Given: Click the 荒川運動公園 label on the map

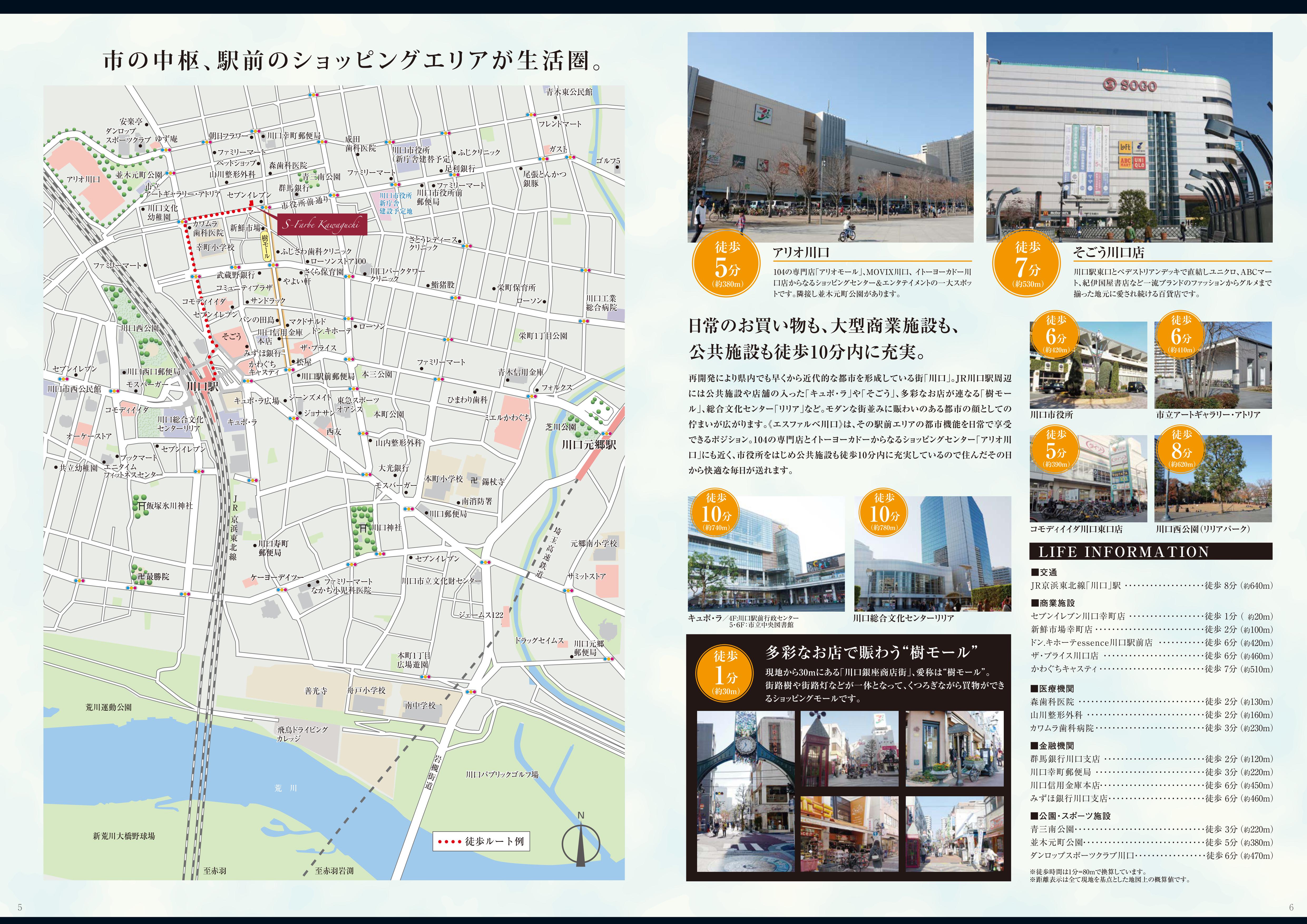Looking at the screenshot, I should point(109,707).
